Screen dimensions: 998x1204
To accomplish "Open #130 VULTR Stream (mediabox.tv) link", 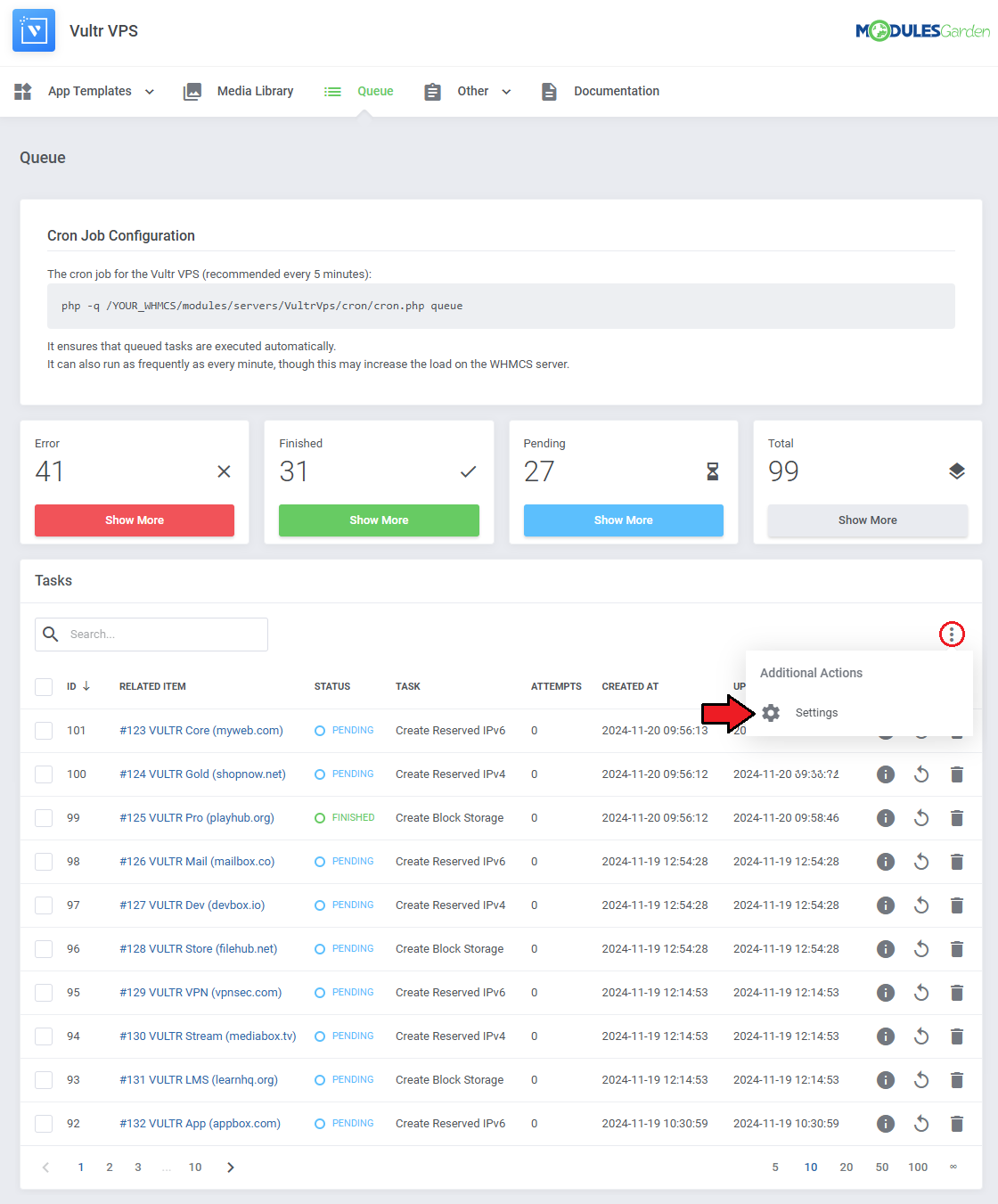I will pyautogui.click(x=208, y=1036).
